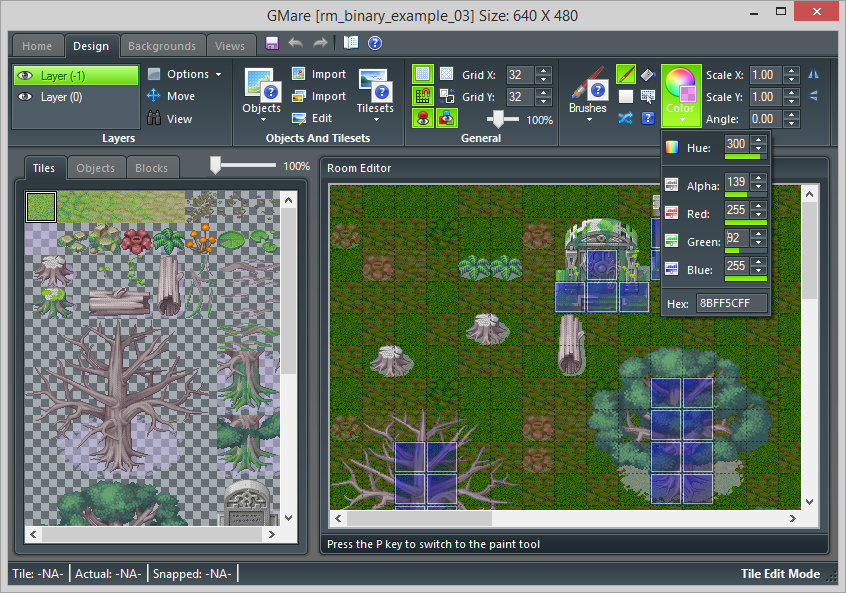Open the Views tab
846x593 pixels.
coord(230,46)
